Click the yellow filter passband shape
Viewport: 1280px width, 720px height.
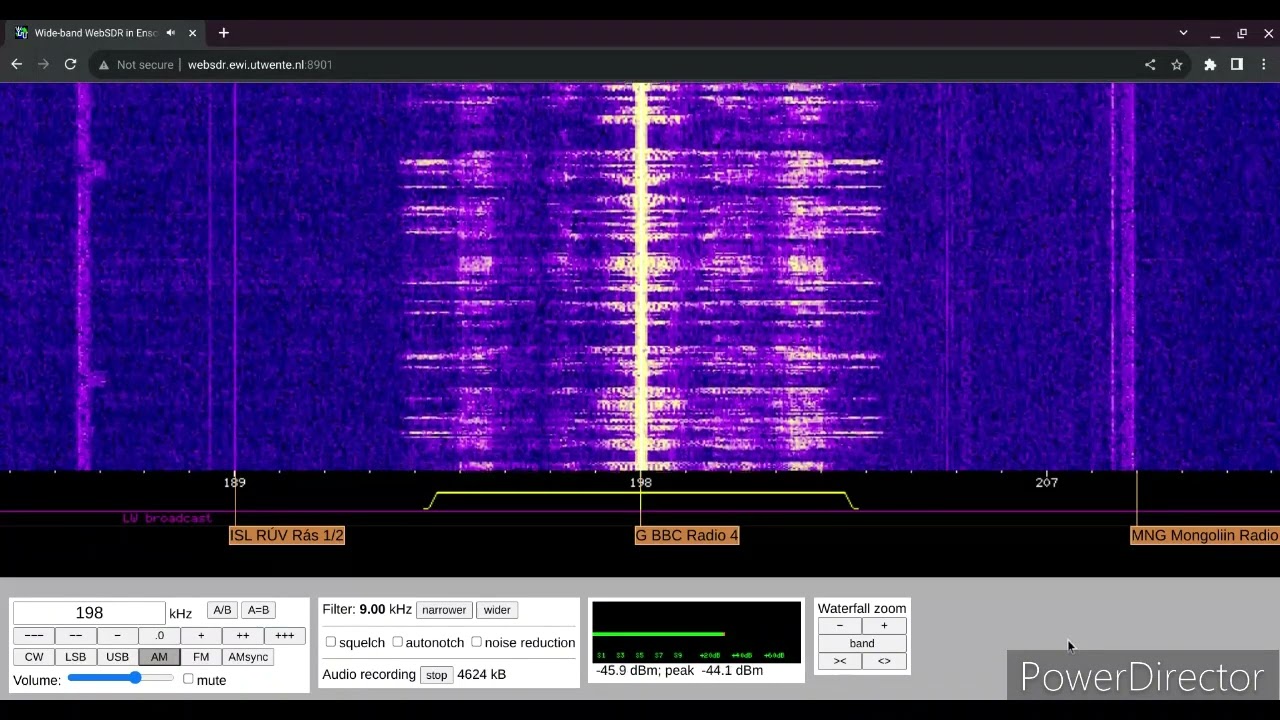(641, 500)
